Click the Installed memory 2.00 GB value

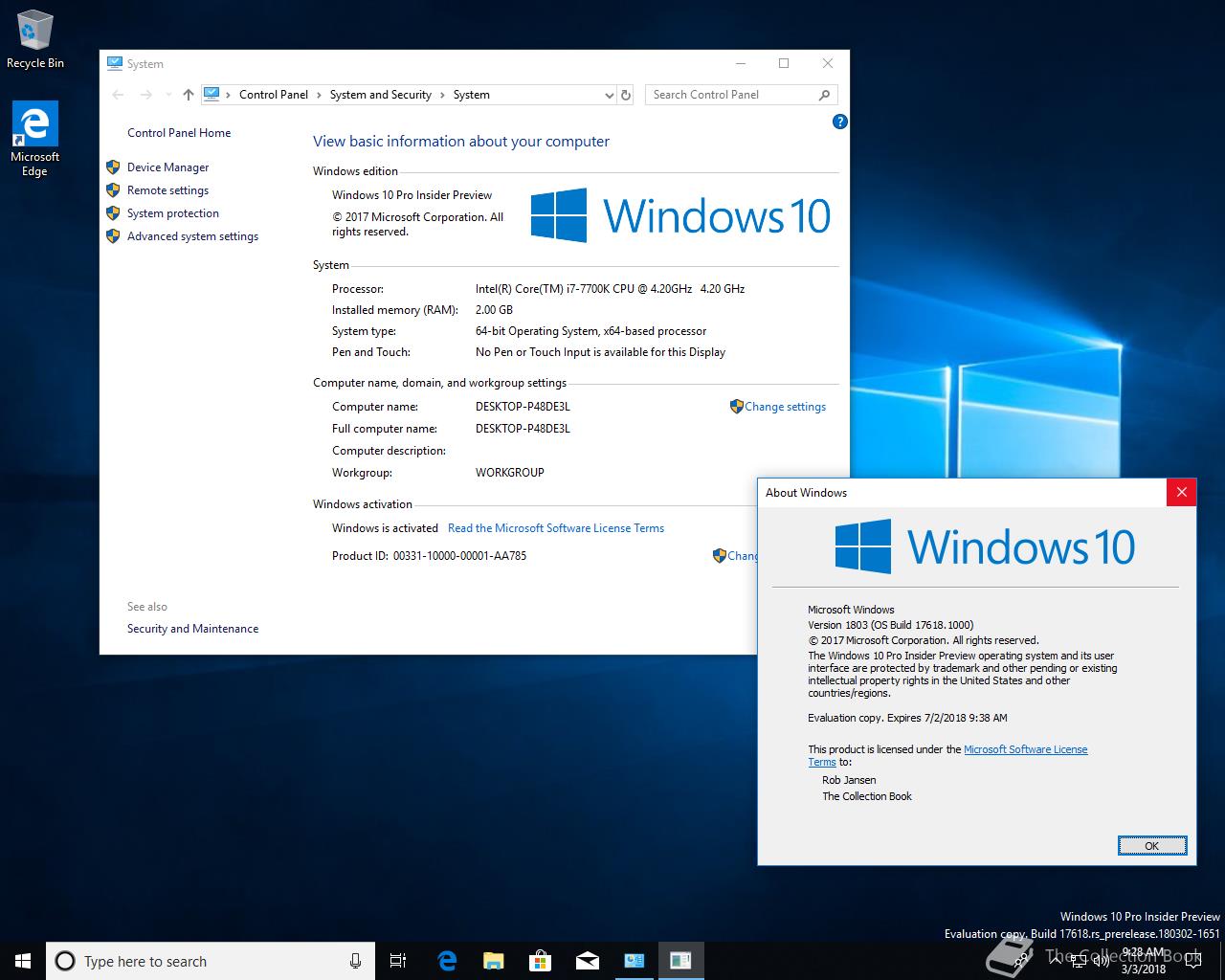[494, 310]
